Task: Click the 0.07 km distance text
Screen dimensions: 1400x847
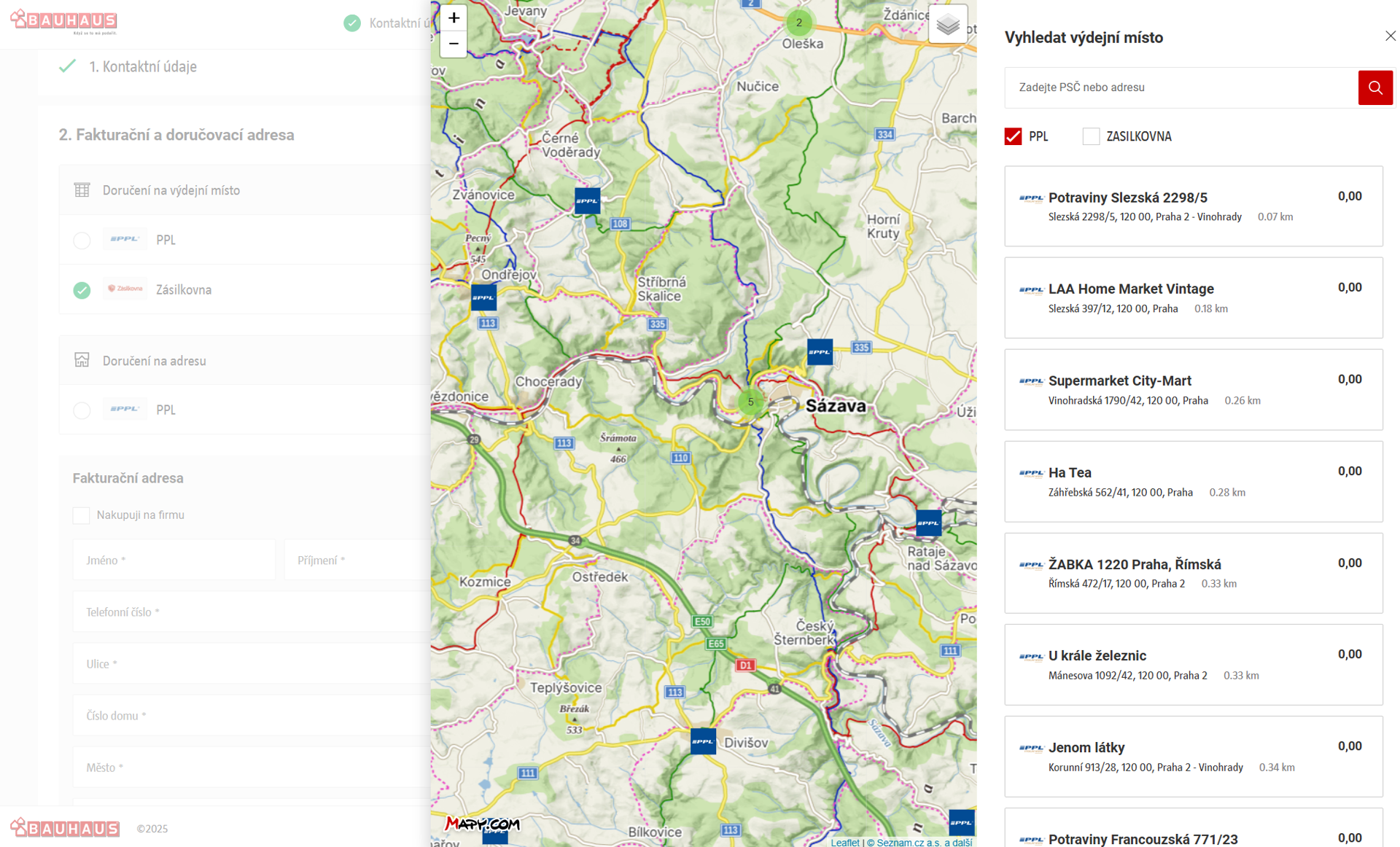Action: pyautogui.click(x=1275, y=216)
